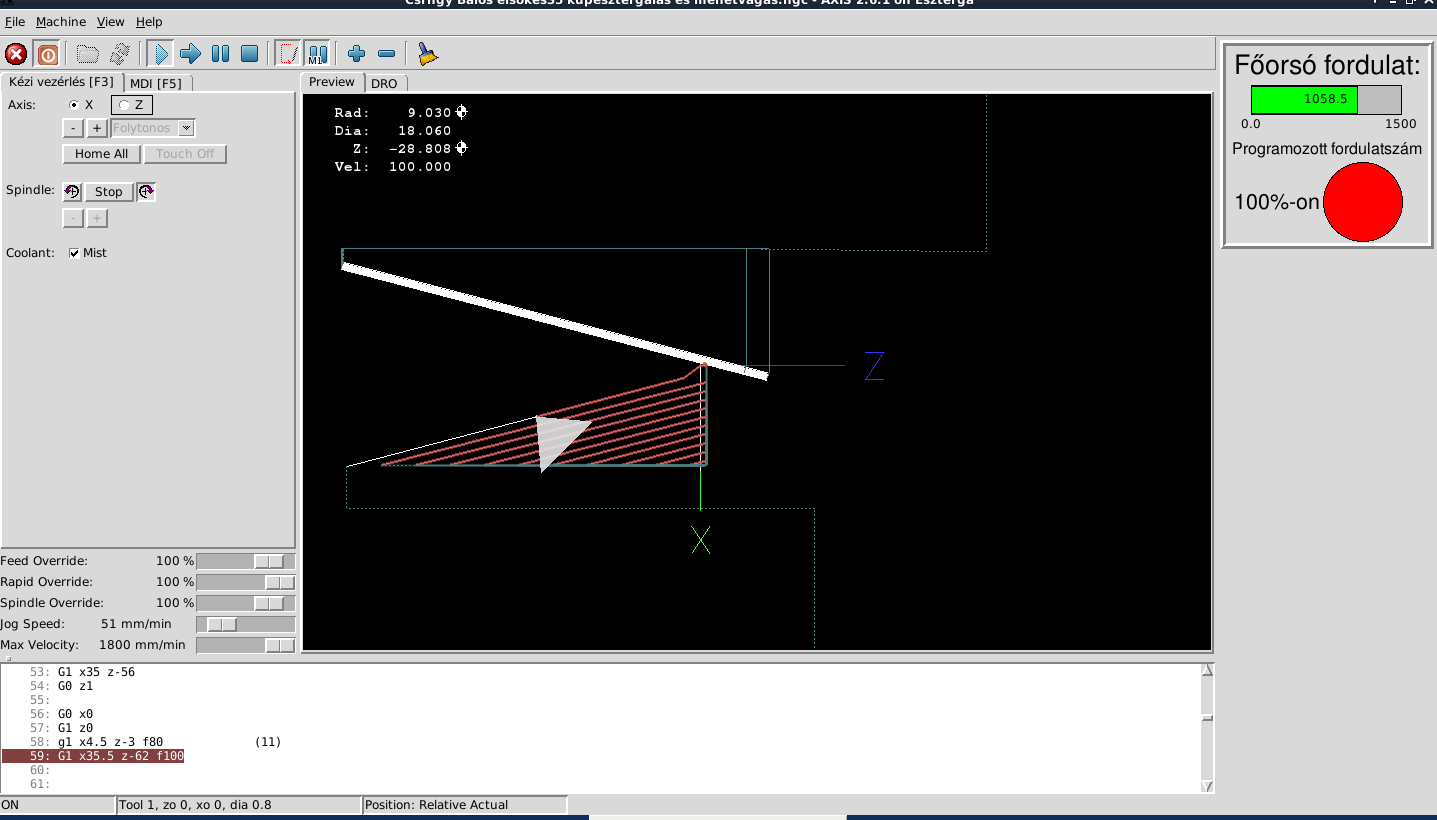Viewport: 1437px width, 820px height.
Task: Switch to the MDI [F5] tab
Action: (156, 83)
